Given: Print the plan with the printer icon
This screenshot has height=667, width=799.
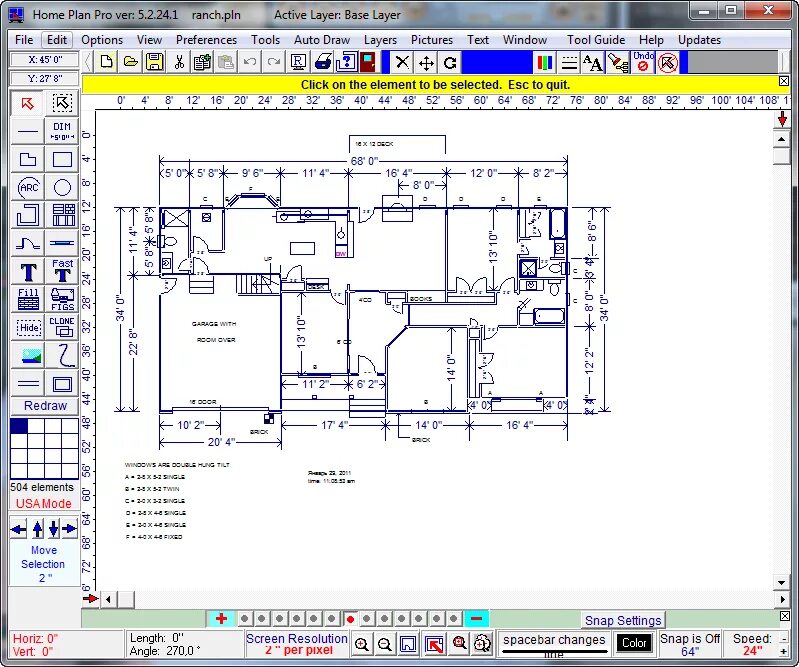Looking at the screenshot, I should coord(323,63).
